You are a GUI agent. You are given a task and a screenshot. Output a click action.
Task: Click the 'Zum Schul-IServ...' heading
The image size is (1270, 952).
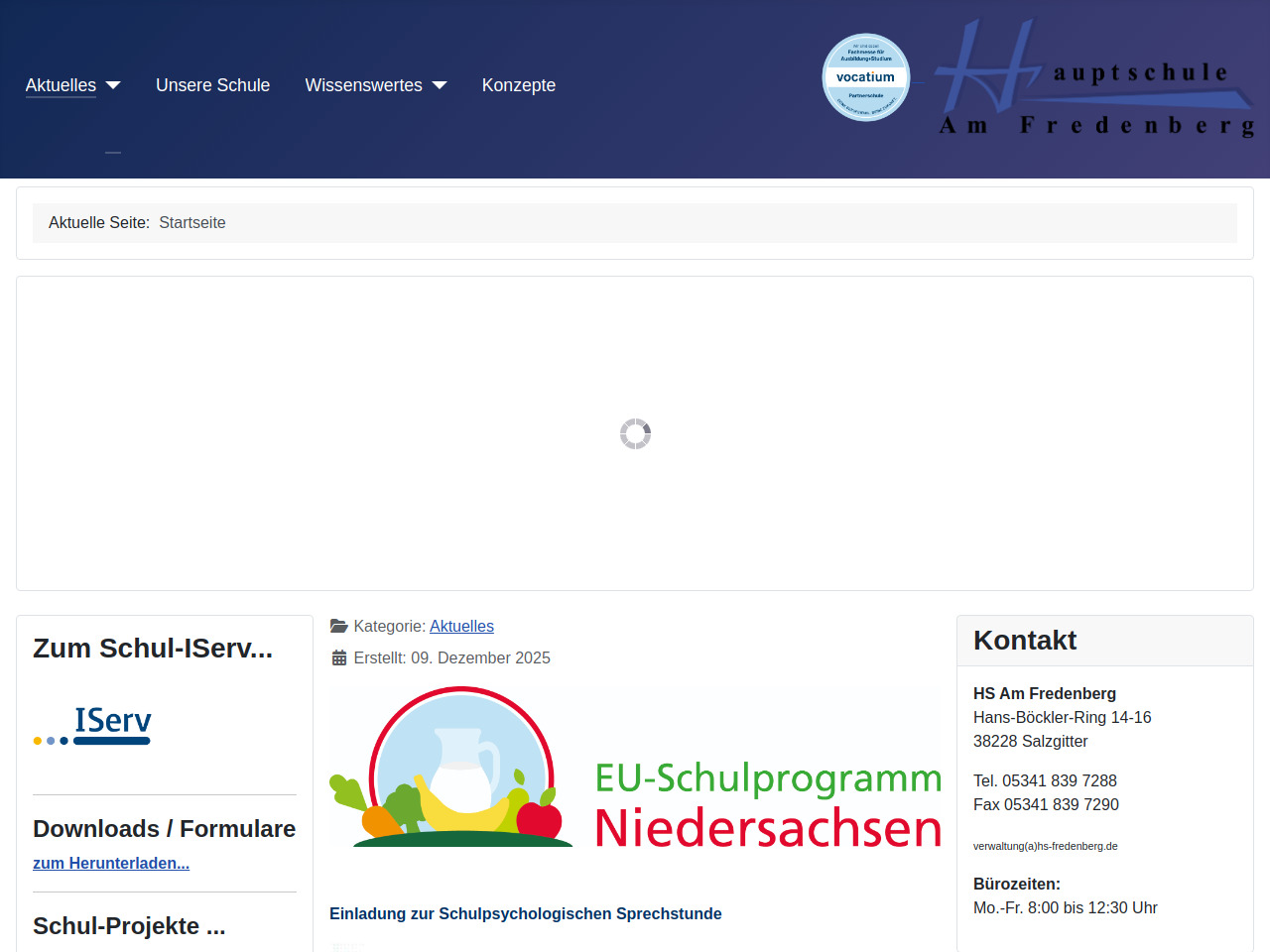pos(153,648)
